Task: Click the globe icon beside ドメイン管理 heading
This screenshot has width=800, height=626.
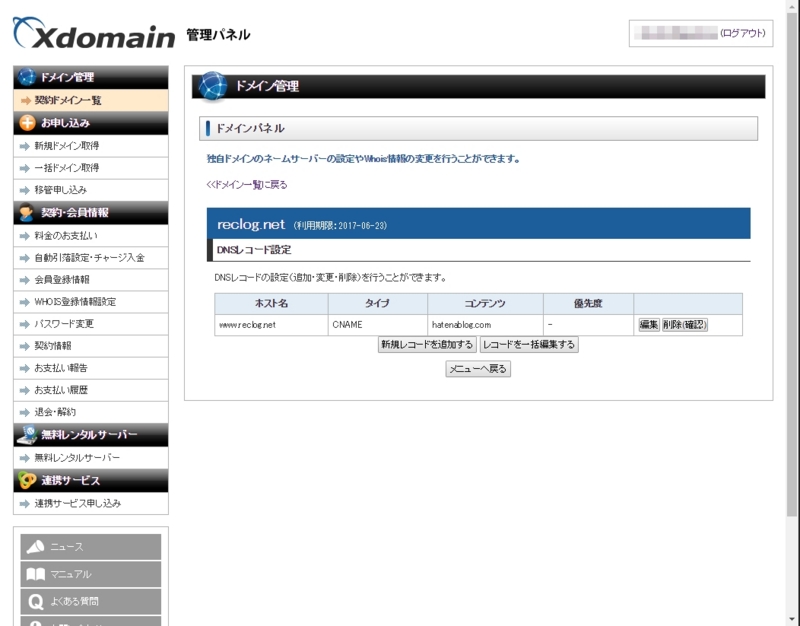Action: click(x=210, y=87)
